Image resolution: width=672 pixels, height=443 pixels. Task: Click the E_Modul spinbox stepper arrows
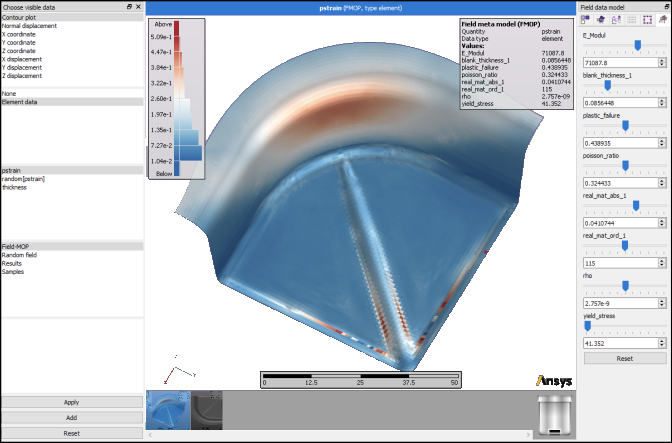tap(662, 63)
